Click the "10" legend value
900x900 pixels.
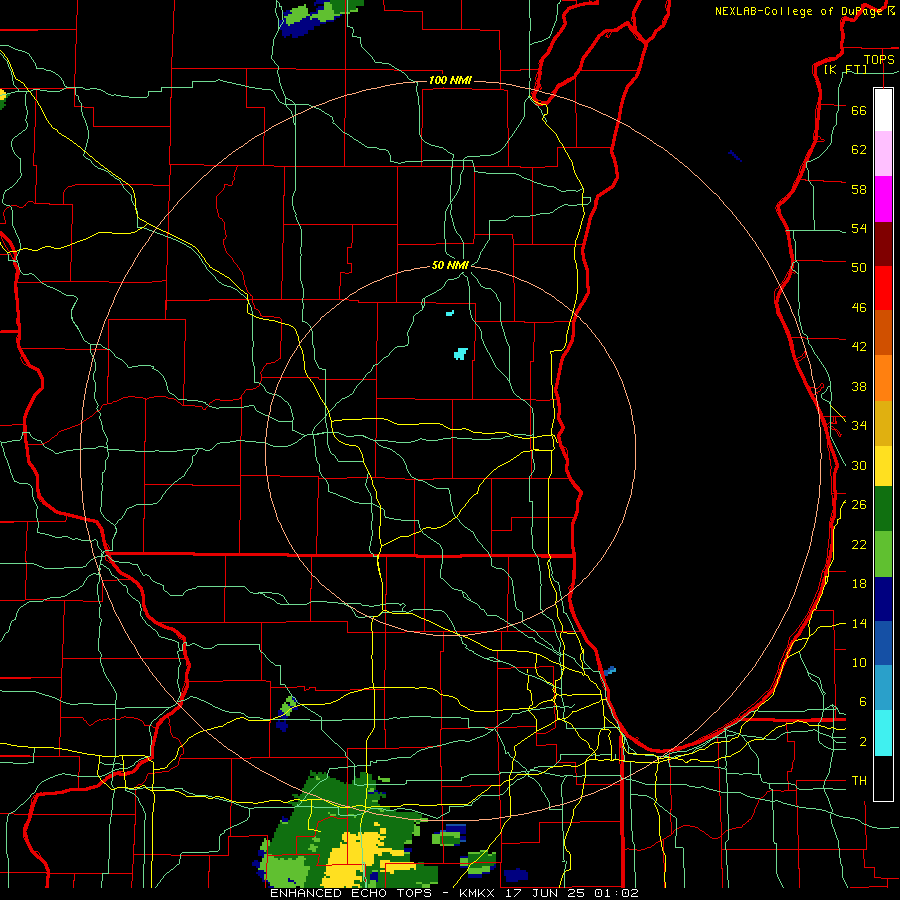pos(859,663)
